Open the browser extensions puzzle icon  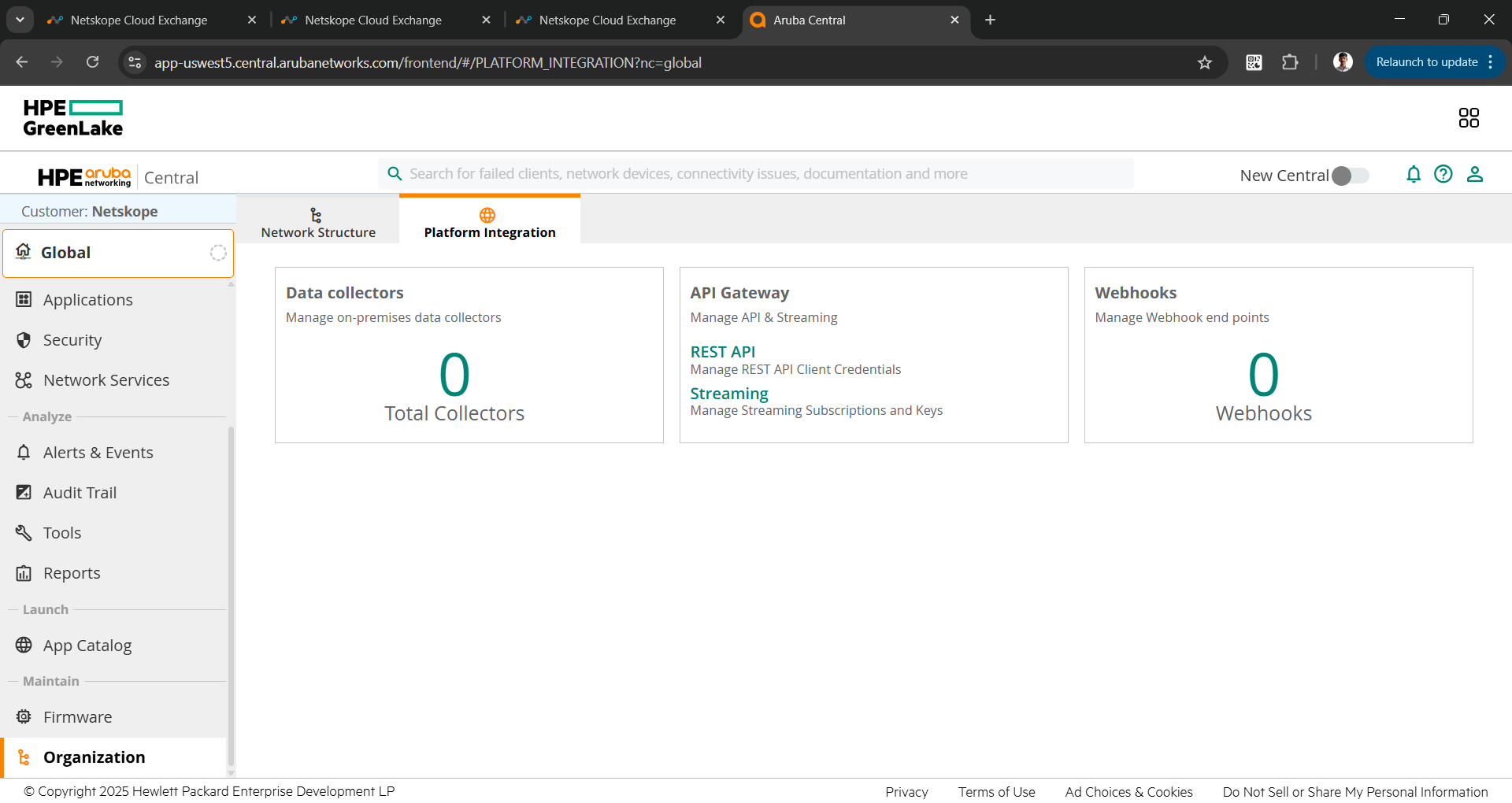pyautogui.click(x=1290, y=62)
